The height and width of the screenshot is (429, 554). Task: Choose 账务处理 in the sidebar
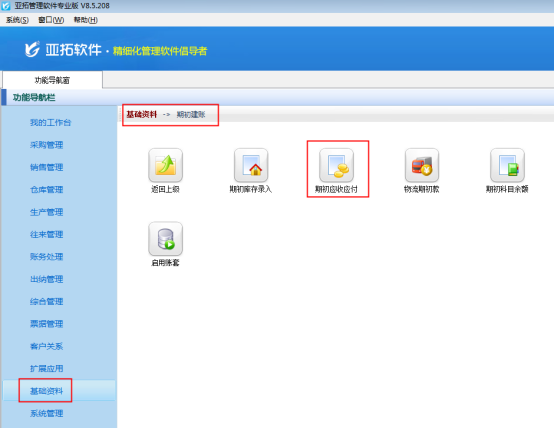tap(47, 257)
